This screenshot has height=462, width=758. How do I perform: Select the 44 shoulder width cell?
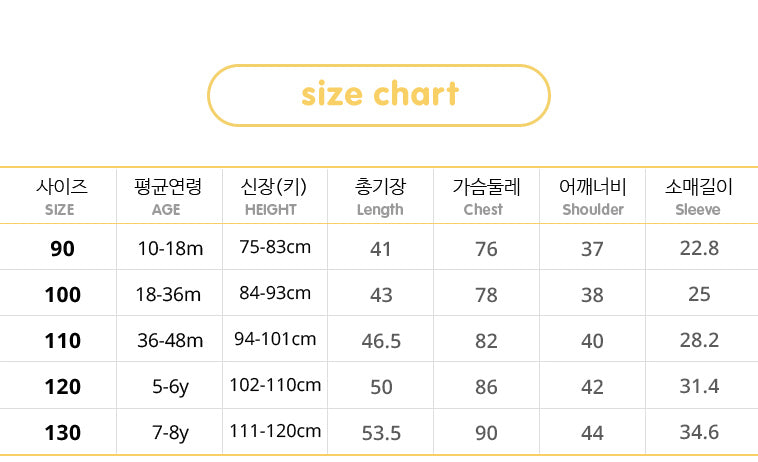click(592, 433)
